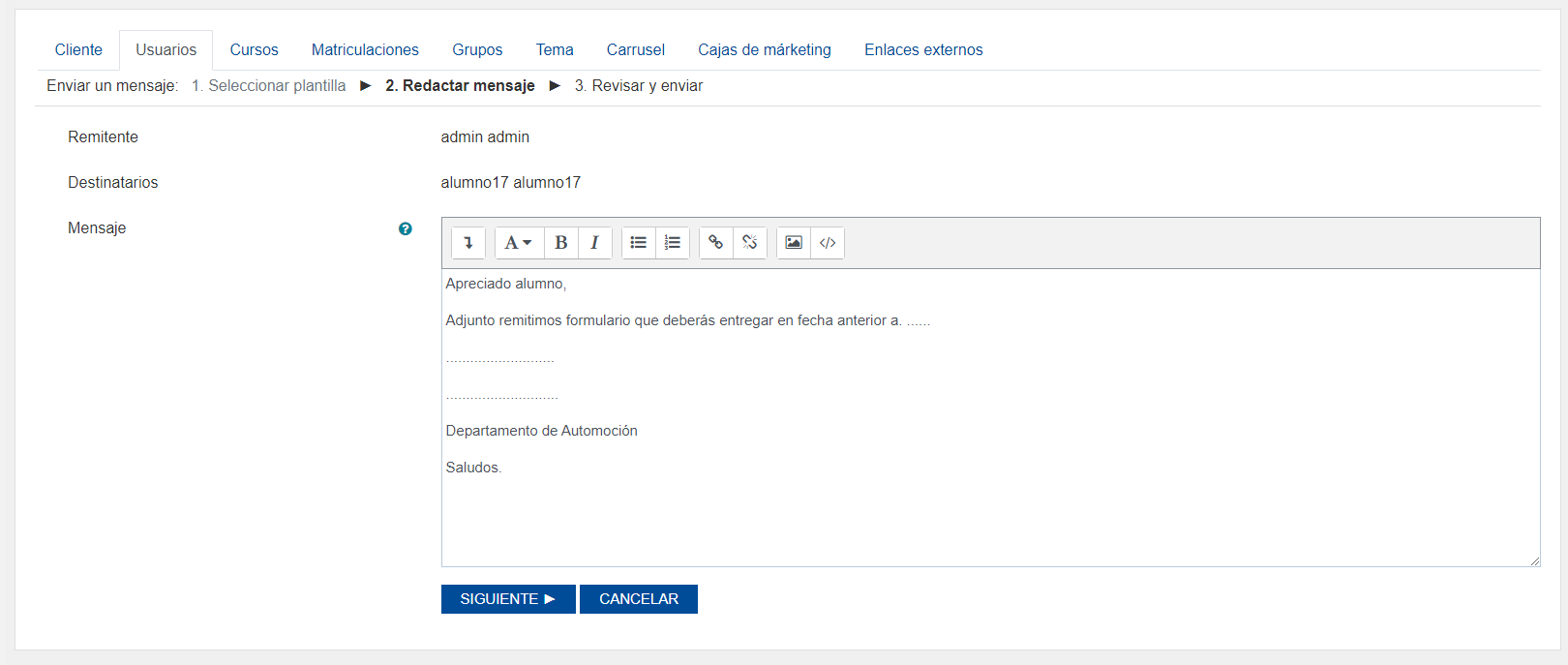Grab the text area resize handle

tap(1534, 560)
